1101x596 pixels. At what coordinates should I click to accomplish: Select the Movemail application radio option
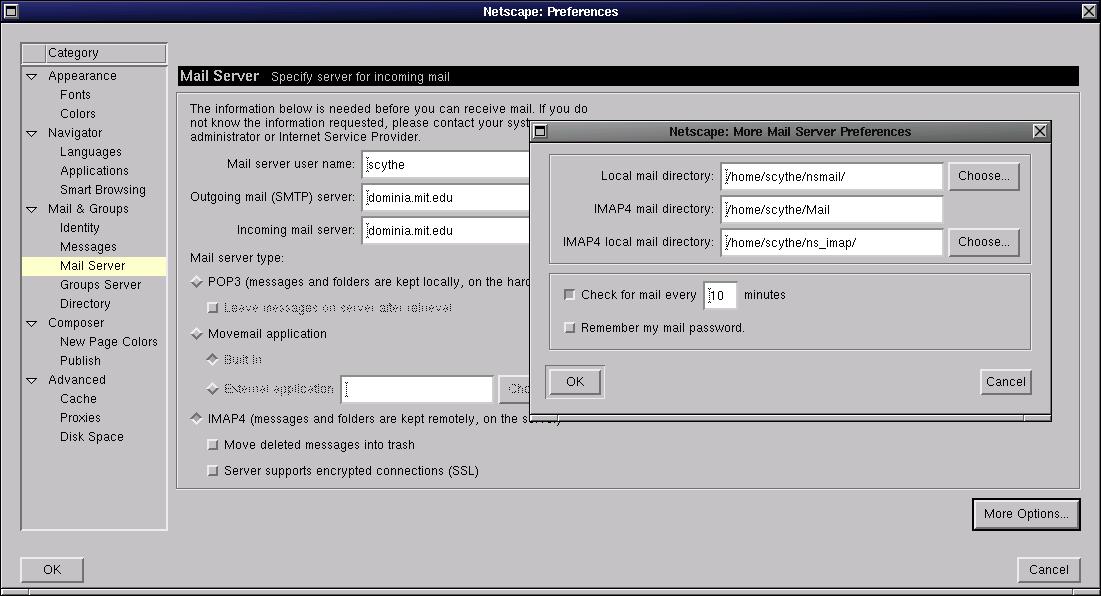(196, 334)
